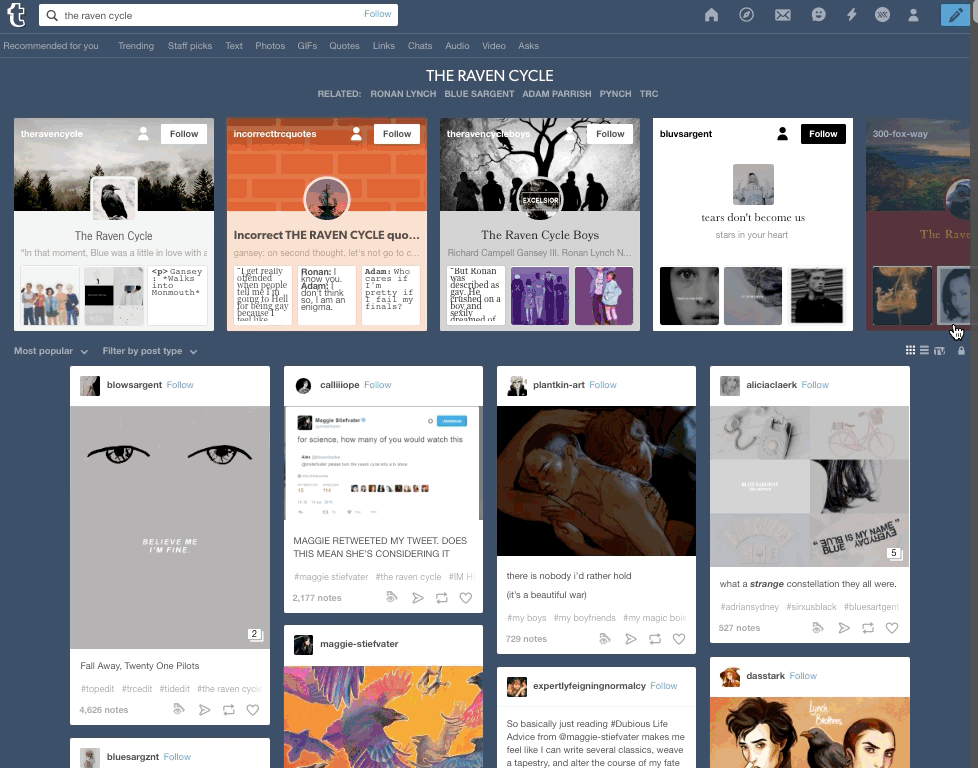Open the blowsargent eyes image post
The height and width of the screenshot is (768, 978).
coord(170,527)
